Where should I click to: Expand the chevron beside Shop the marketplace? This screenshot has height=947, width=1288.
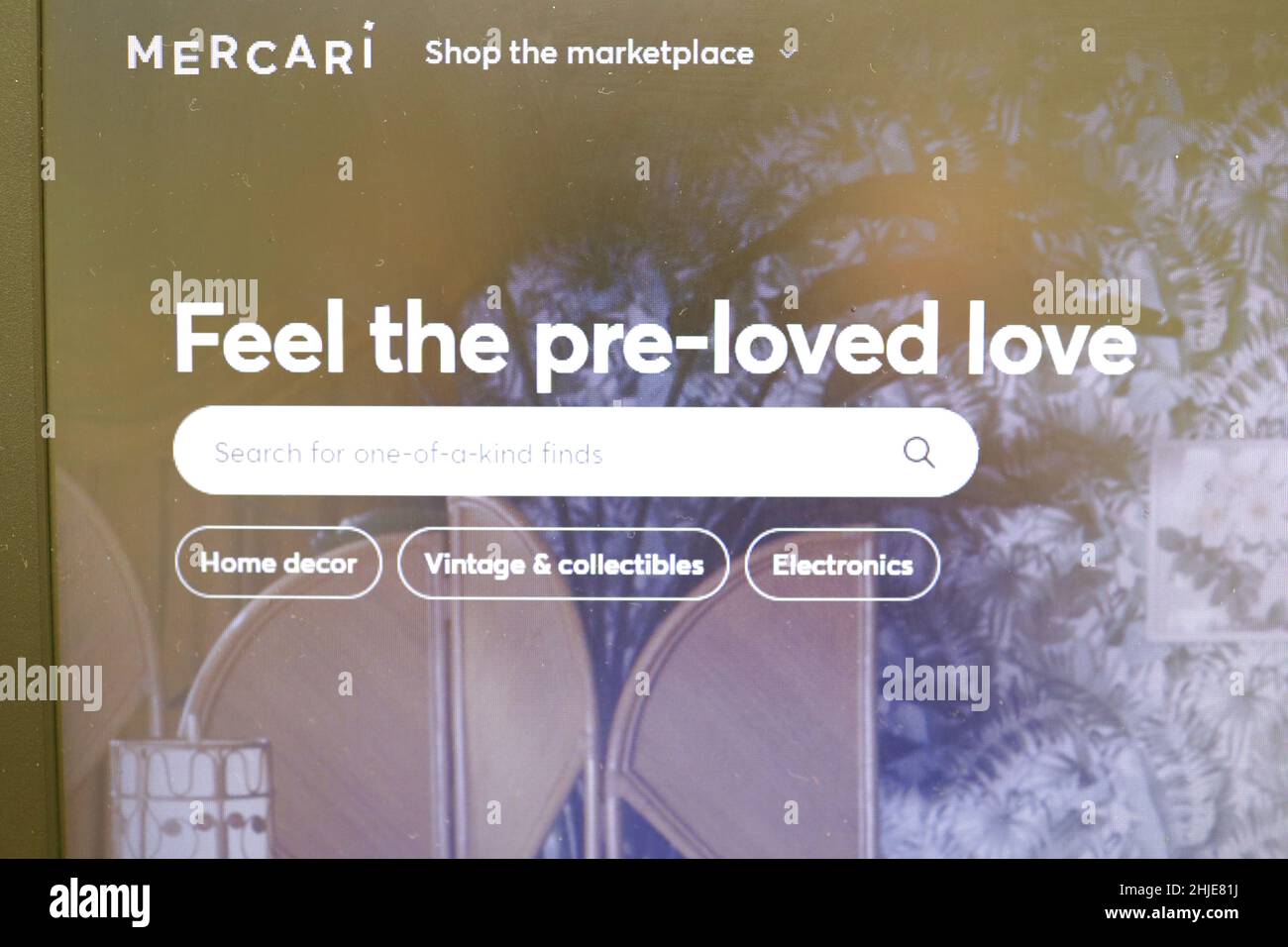click(x=788, y=53)
